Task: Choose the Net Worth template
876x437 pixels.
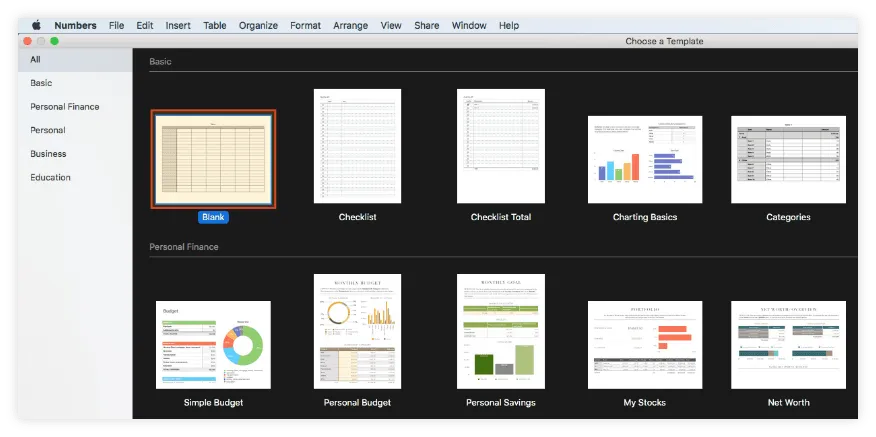Action: point(788,344)
